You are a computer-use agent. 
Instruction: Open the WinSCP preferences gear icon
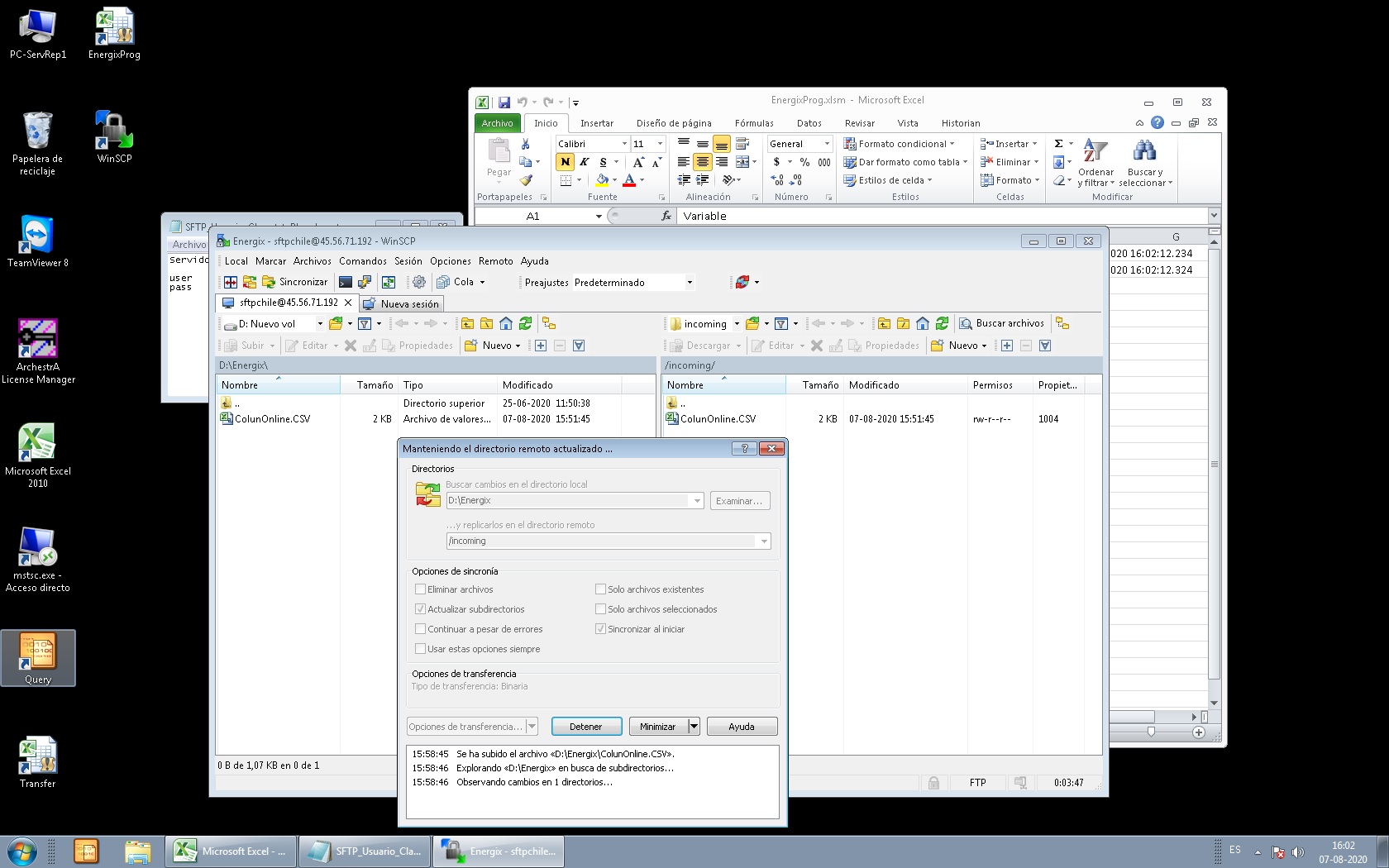(419, 282)
